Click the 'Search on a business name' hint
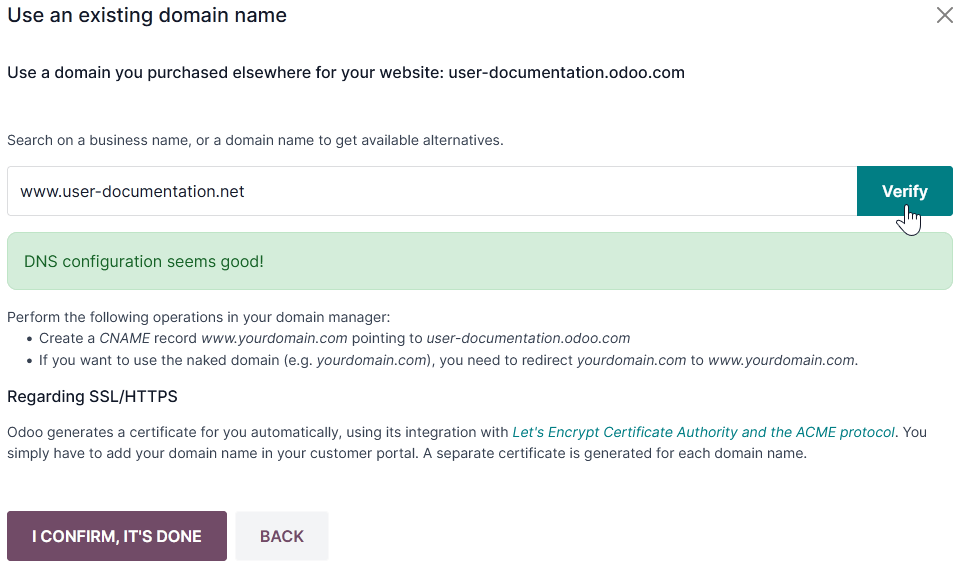 click(255, 140)
